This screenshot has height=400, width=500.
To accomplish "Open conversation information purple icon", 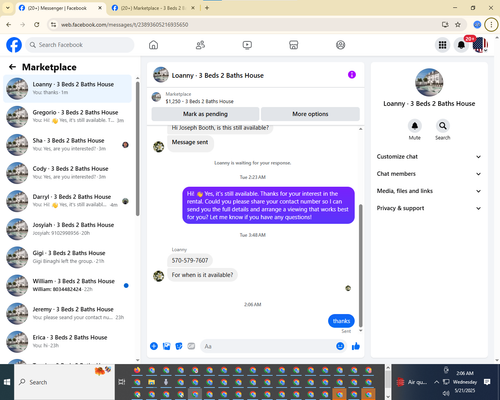I will (352, 75).
